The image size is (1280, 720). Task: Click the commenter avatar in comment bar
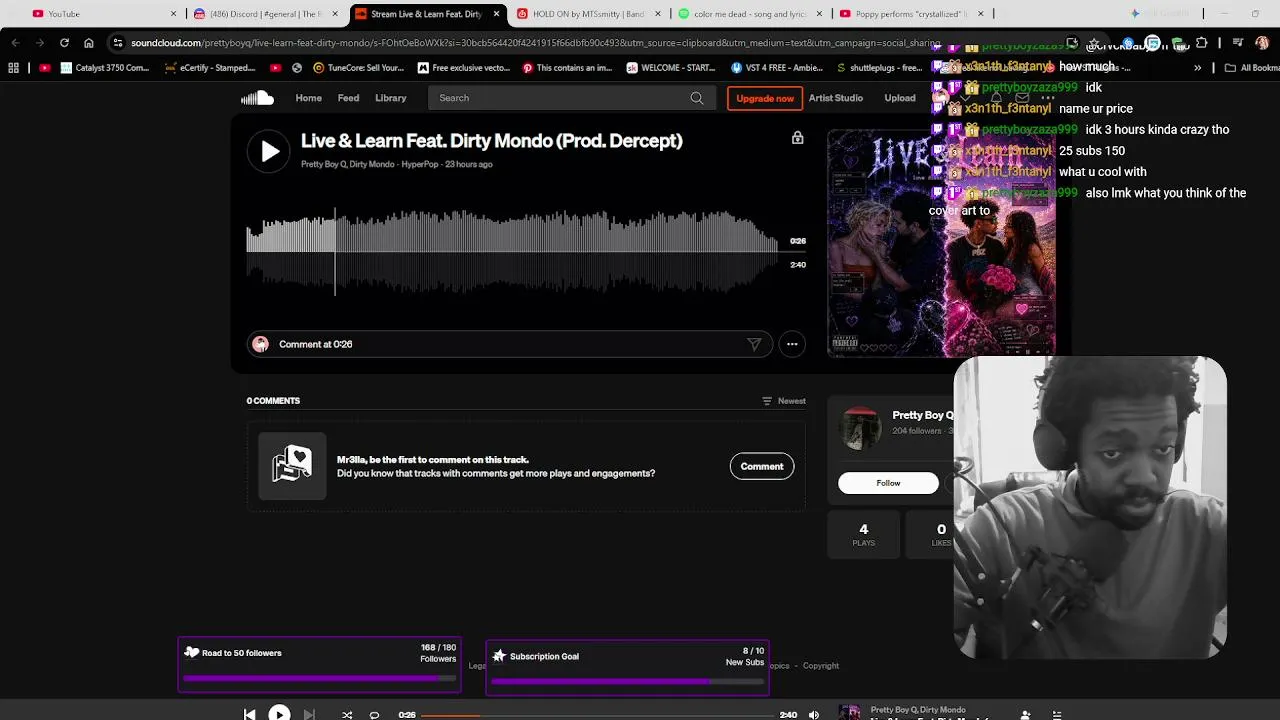[260, 344]
